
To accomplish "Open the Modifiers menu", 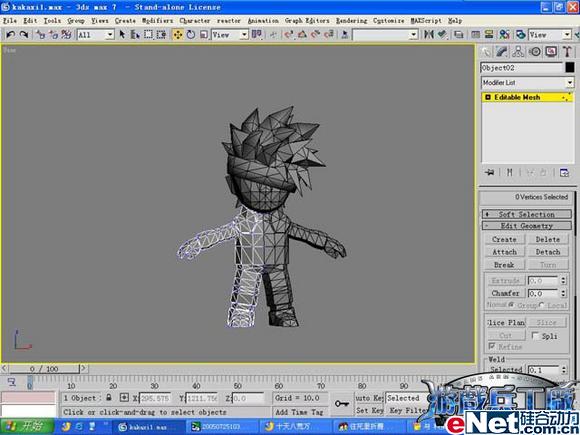I will pos(157,21).
